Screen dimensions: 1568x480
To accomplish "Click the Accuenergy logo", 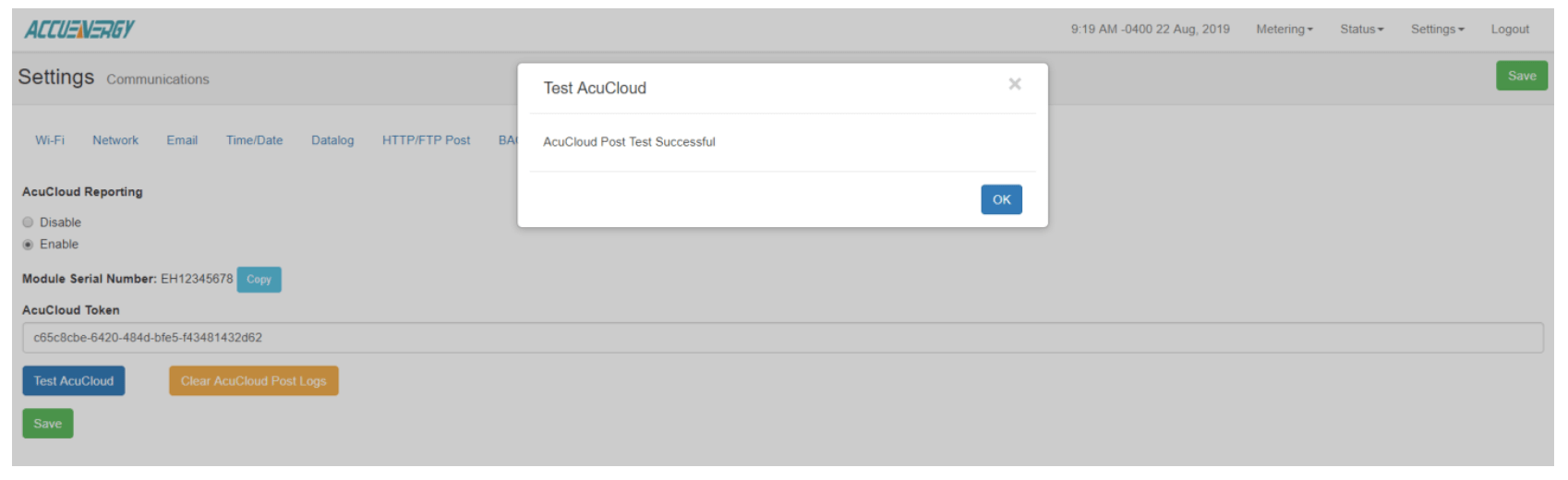I will click(79, 30).
